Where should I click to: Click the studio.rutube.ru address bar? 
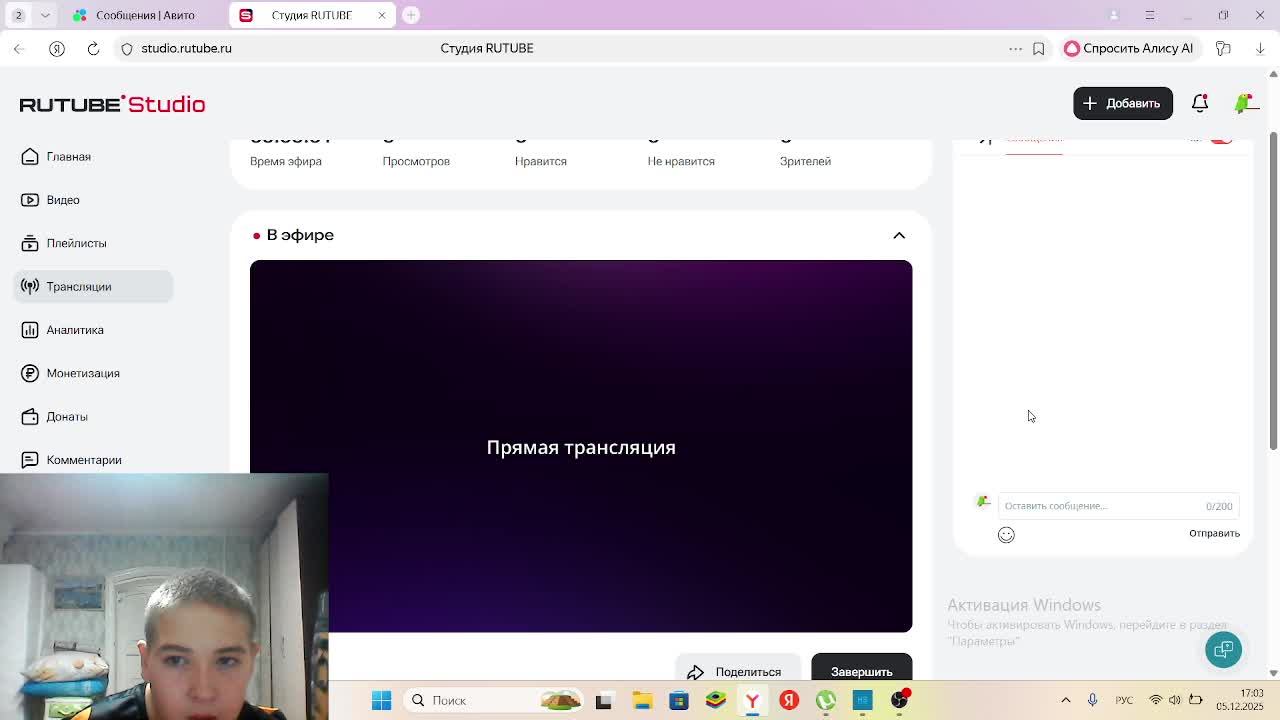pos(186,48)
